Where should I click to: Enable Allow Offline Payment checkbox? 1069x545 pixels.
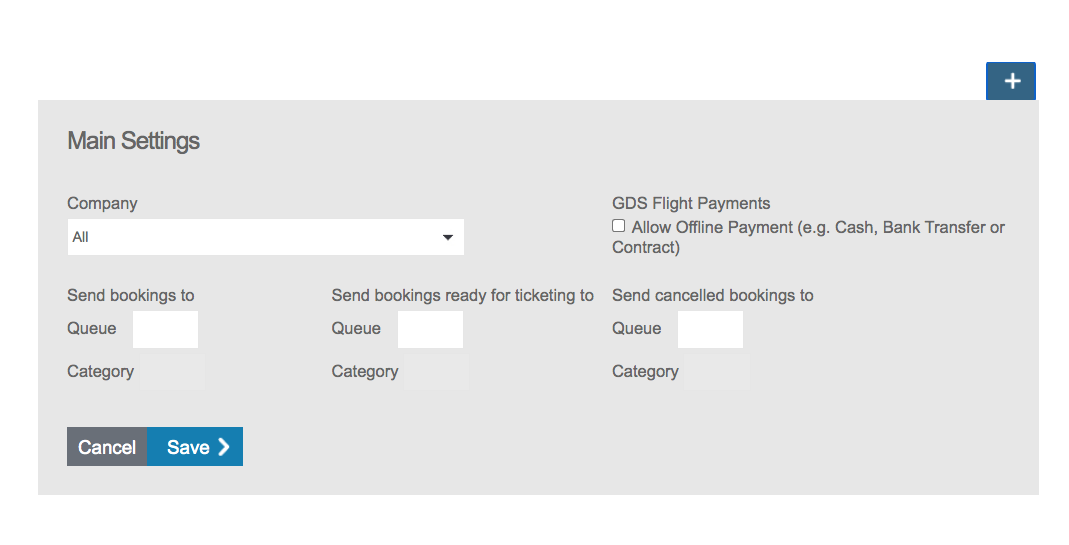619,227
